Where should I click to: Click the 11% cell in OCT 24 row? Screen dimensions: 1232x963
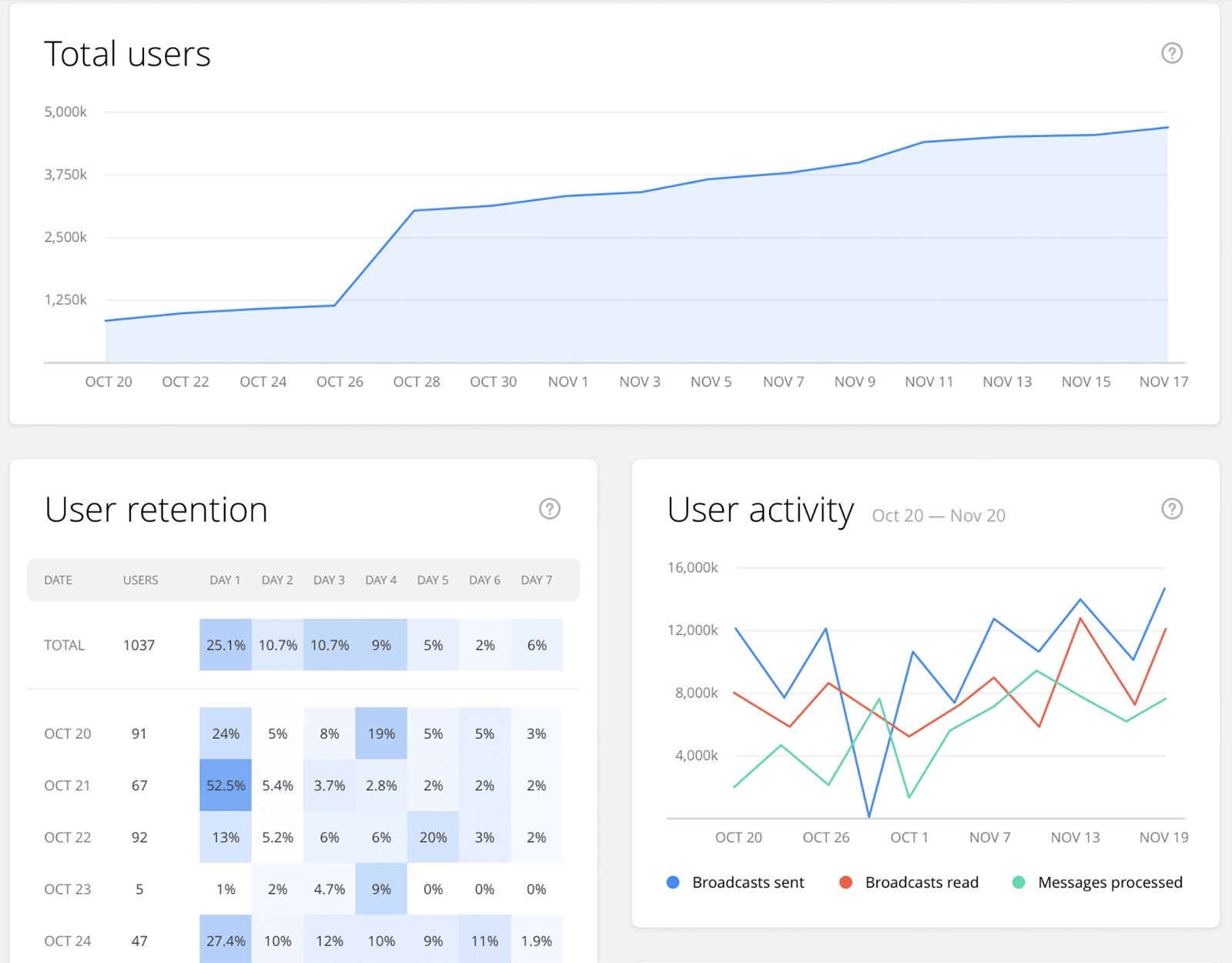click(x=484, y=940)
